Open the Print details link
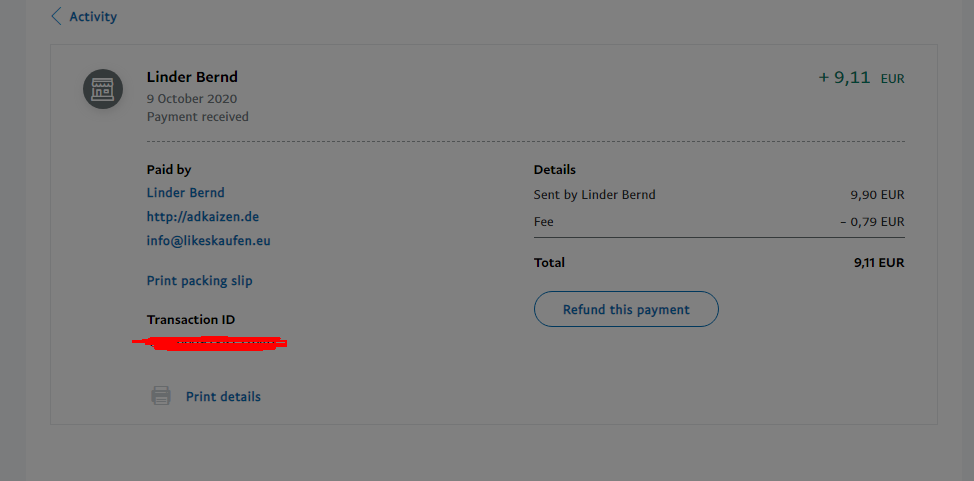 223,397
